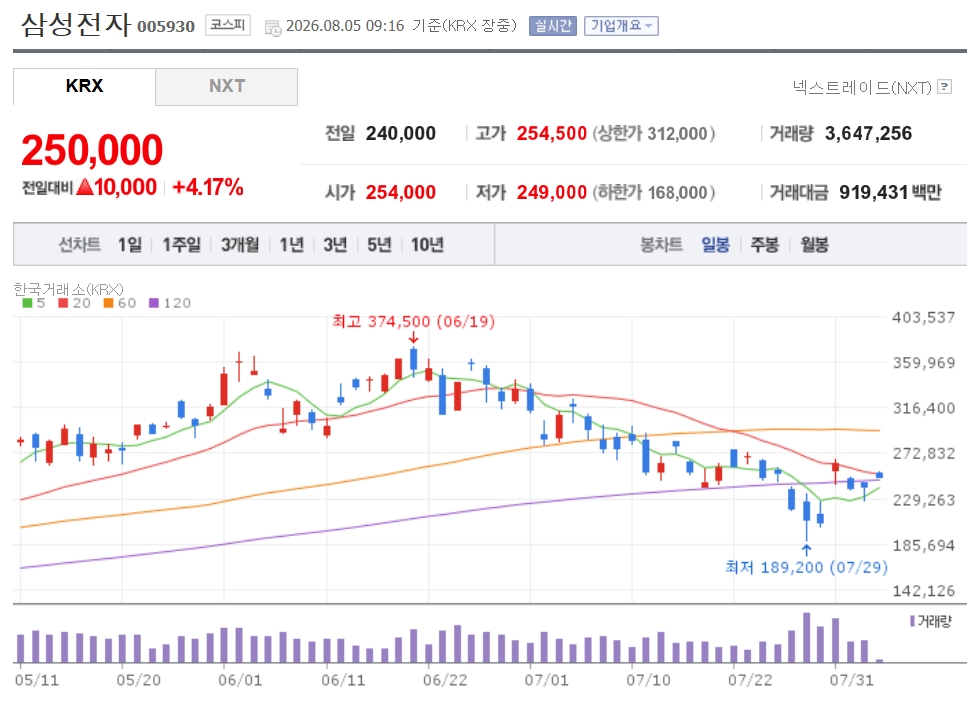
Task: Select the KRX tab
Action: (84, 86)
